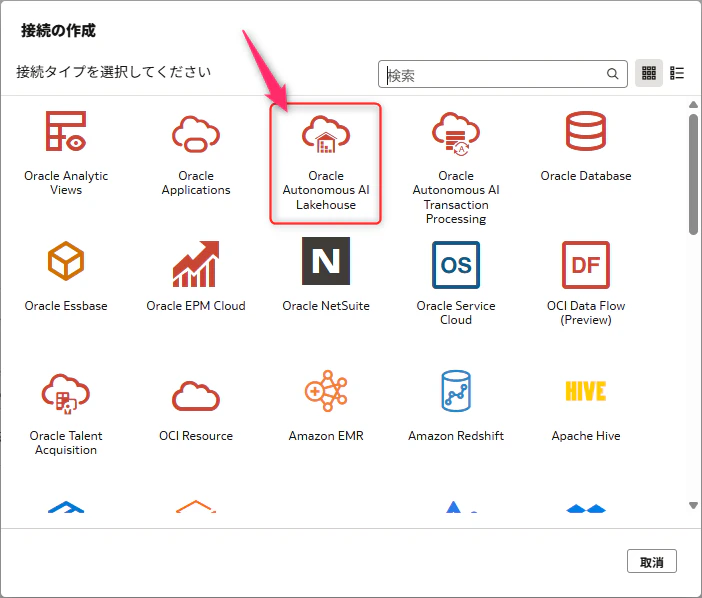Viewport: 702px width, 598px height.
Task: Select the Amazon EMR icon
Action: click(326, 391)
